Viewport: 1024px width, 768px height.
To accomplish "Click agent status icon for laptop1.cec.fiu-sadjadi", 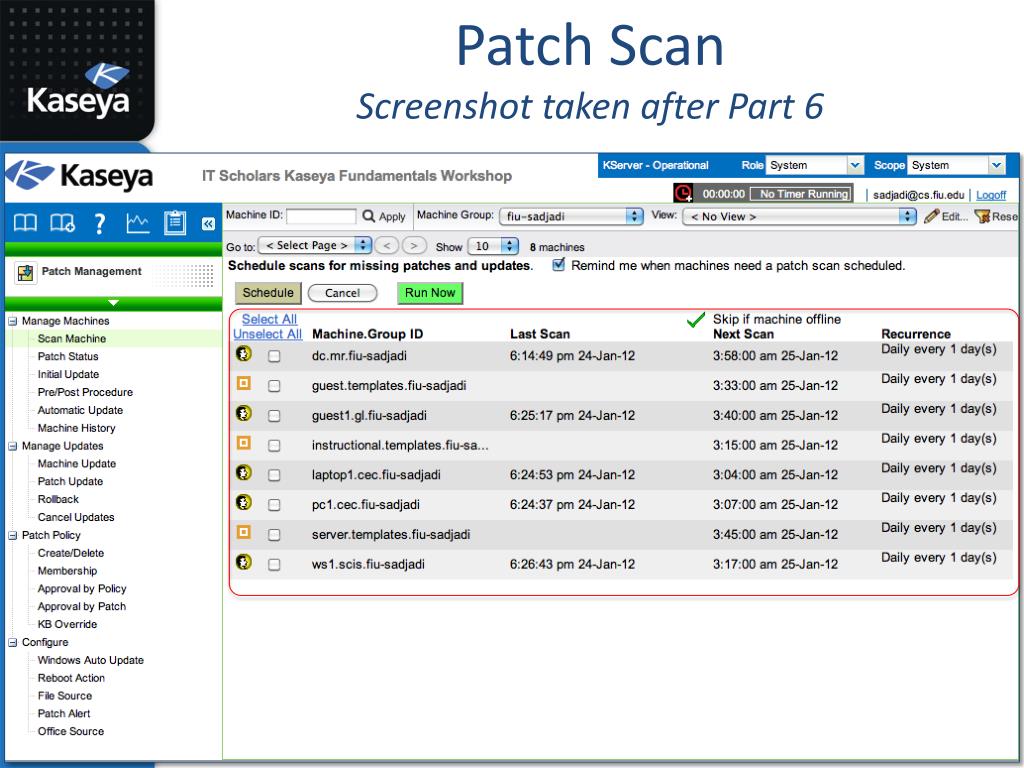I will tap(244, 473).
